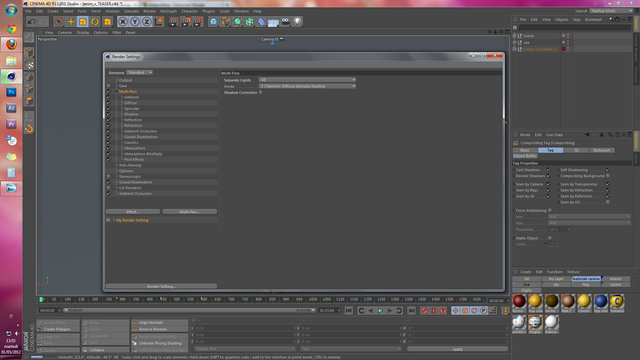The height and width of the screenshot is (360, 640).
Task: Open Firefox from the Windows taskbar
Action: [x=11, y=44]
